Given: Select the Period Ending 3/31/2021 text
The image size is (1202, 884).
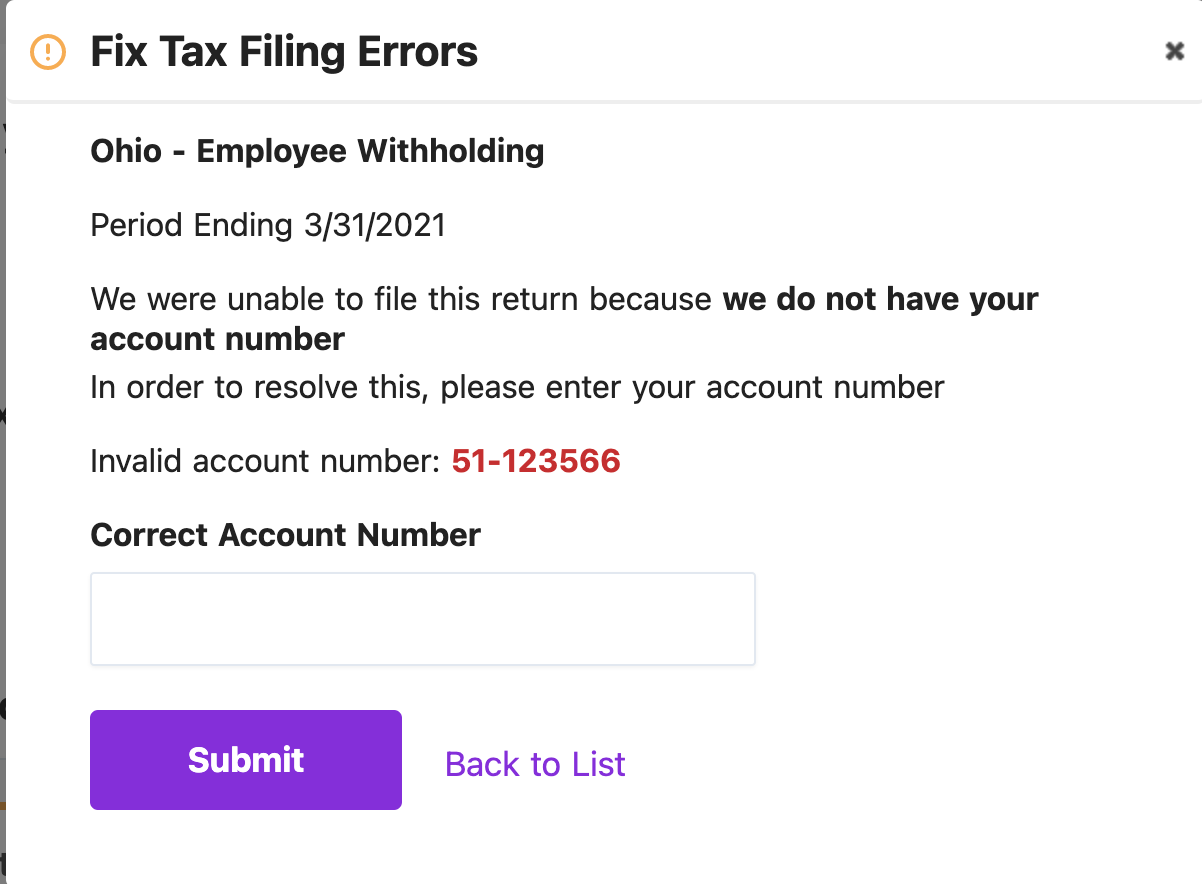Looking at the screenshot, I should point(267,225).
